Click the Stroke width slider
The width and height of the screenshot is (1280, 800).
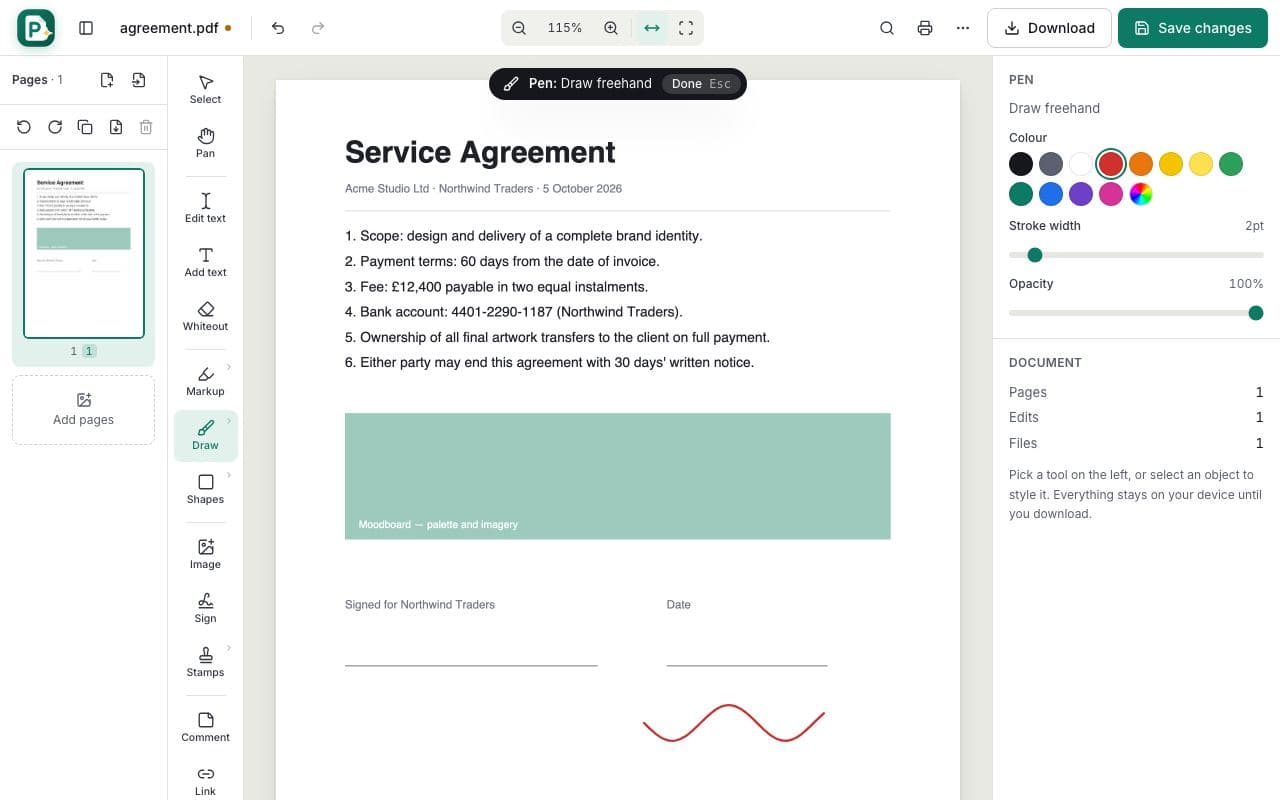click(1136, 255)
